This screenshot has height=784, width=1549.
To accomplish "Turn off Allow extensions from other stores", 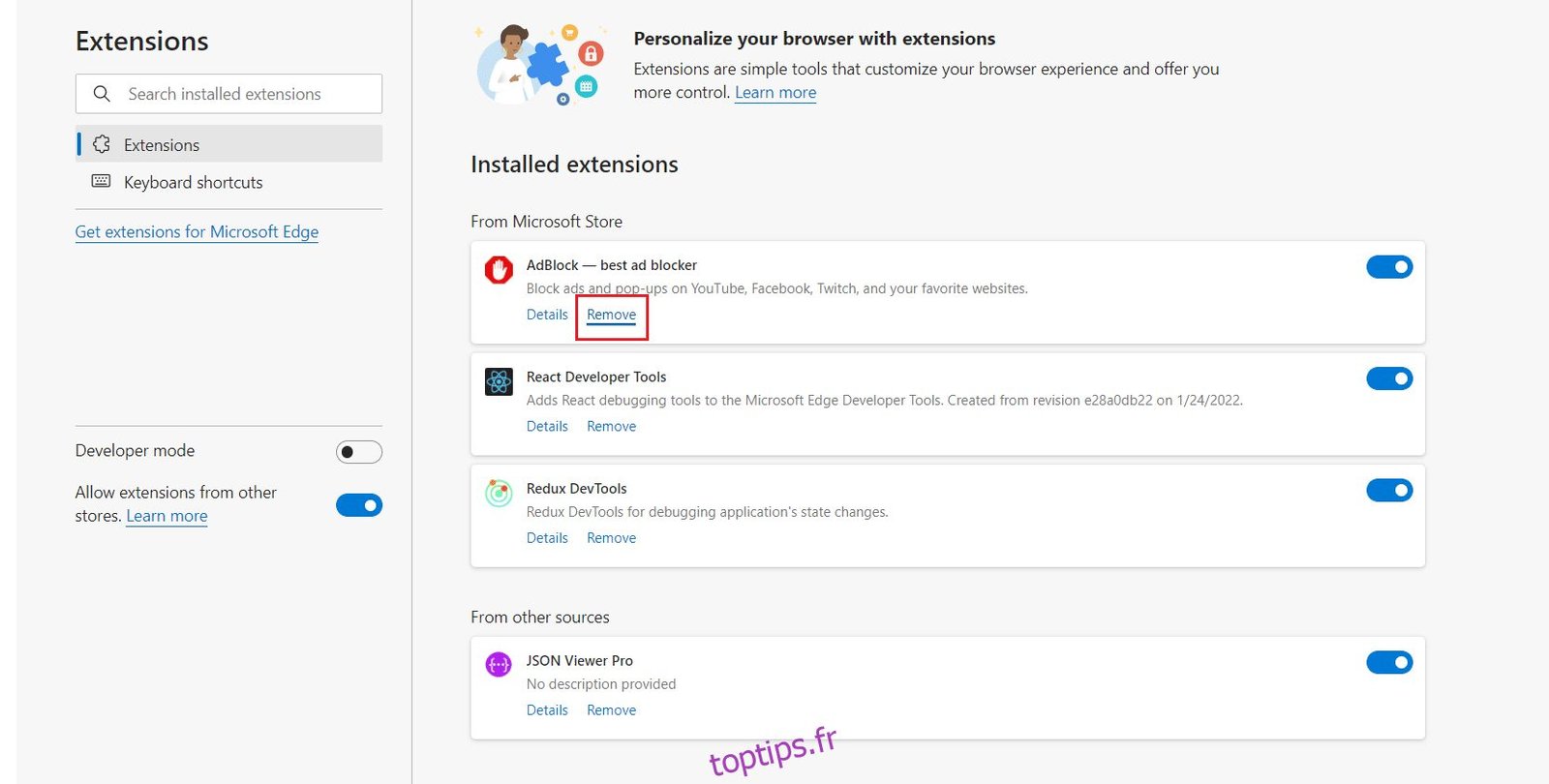I will click(359, 505).
